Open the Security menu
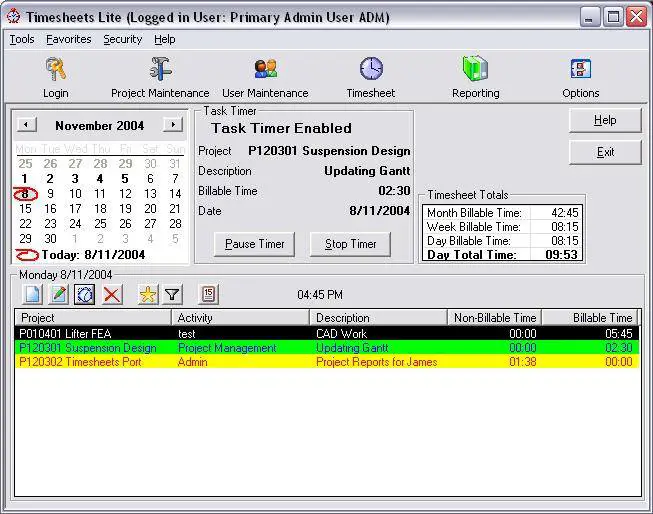 122,39
